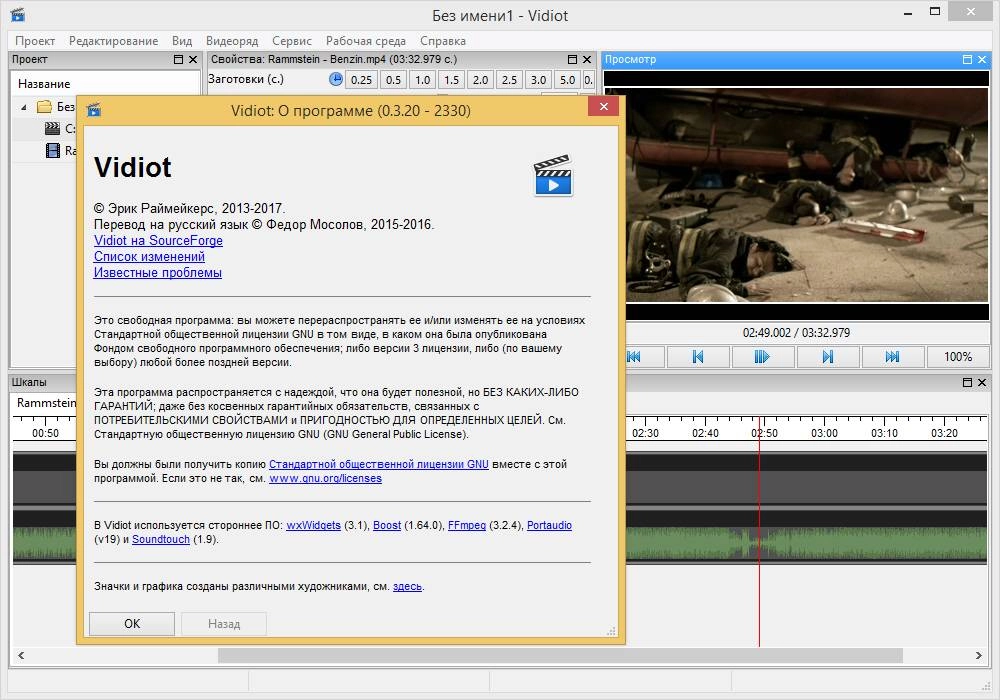Click the Vidiot app icon in main title bar
The height and width of the screenshot is (700, 1000).
(18, 14)
